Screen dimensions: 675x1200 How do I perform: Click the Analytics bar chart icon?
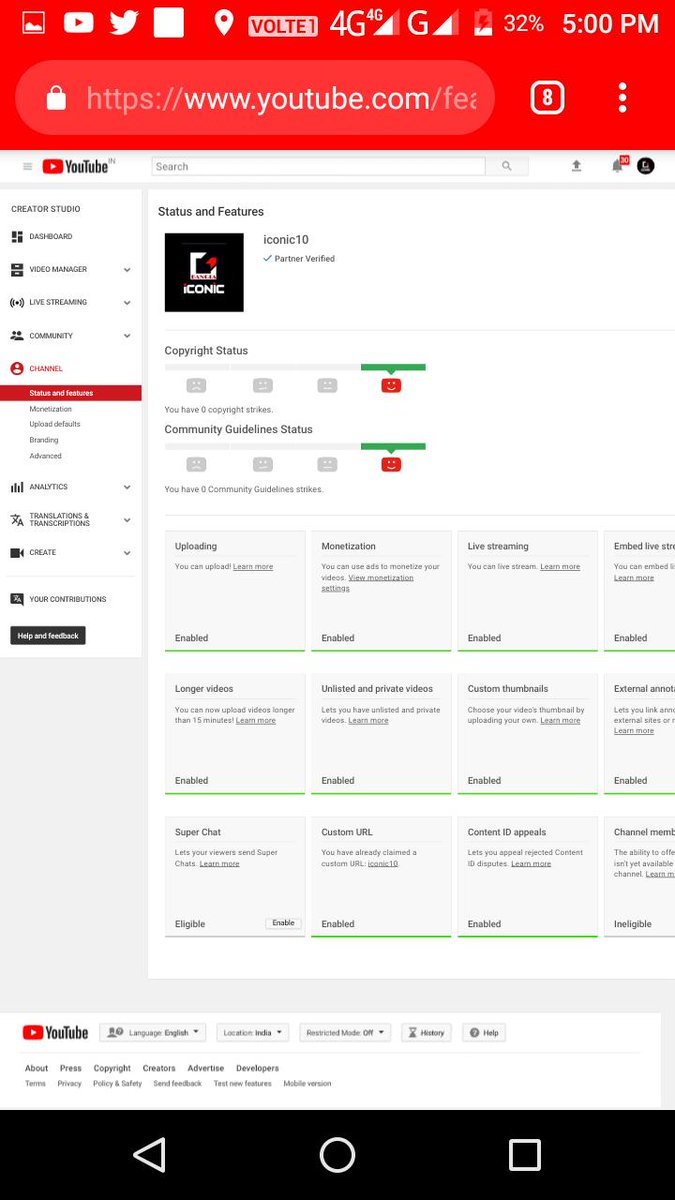pyautogui.click(x=17, y=487)
